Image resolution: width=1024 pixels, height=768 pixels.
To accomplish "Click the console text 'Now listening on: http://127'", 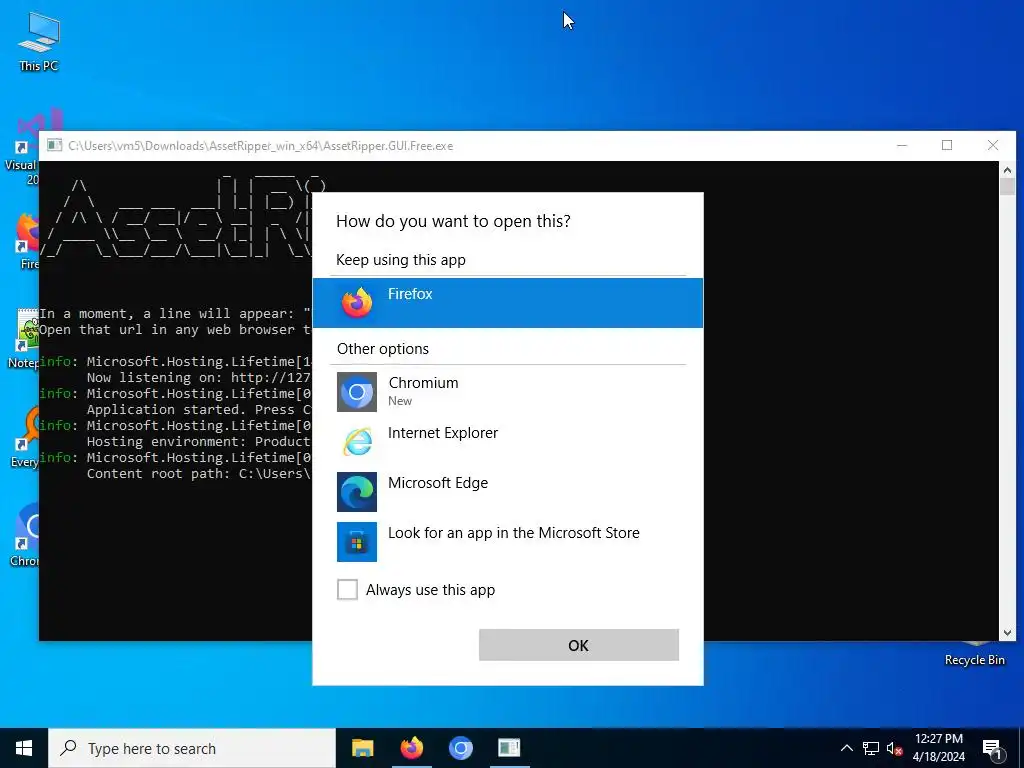I will pyautogui.click(x=199, y=377).
